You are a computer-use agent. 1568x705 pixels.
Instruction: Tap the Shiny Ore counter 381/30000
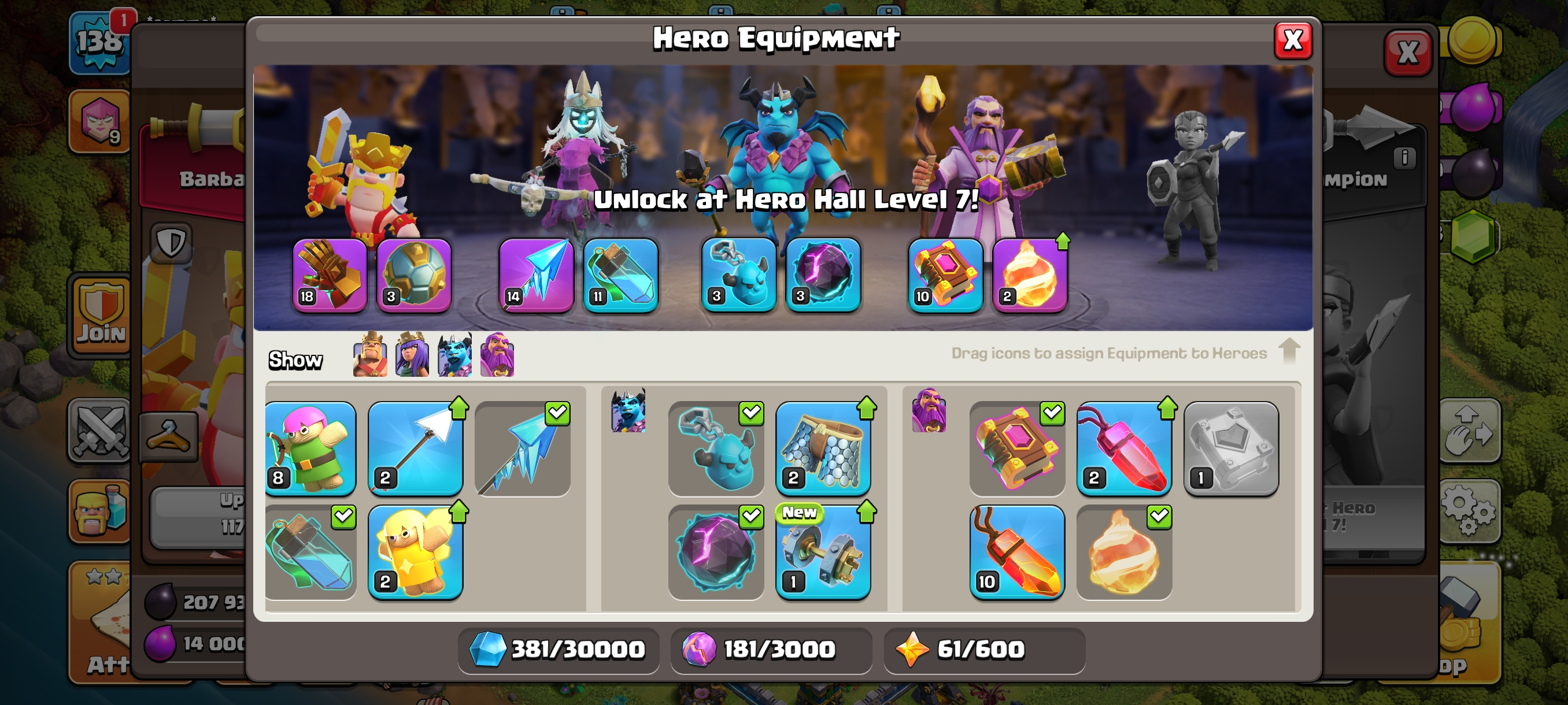pyautogui.click(x=558, y=650)
